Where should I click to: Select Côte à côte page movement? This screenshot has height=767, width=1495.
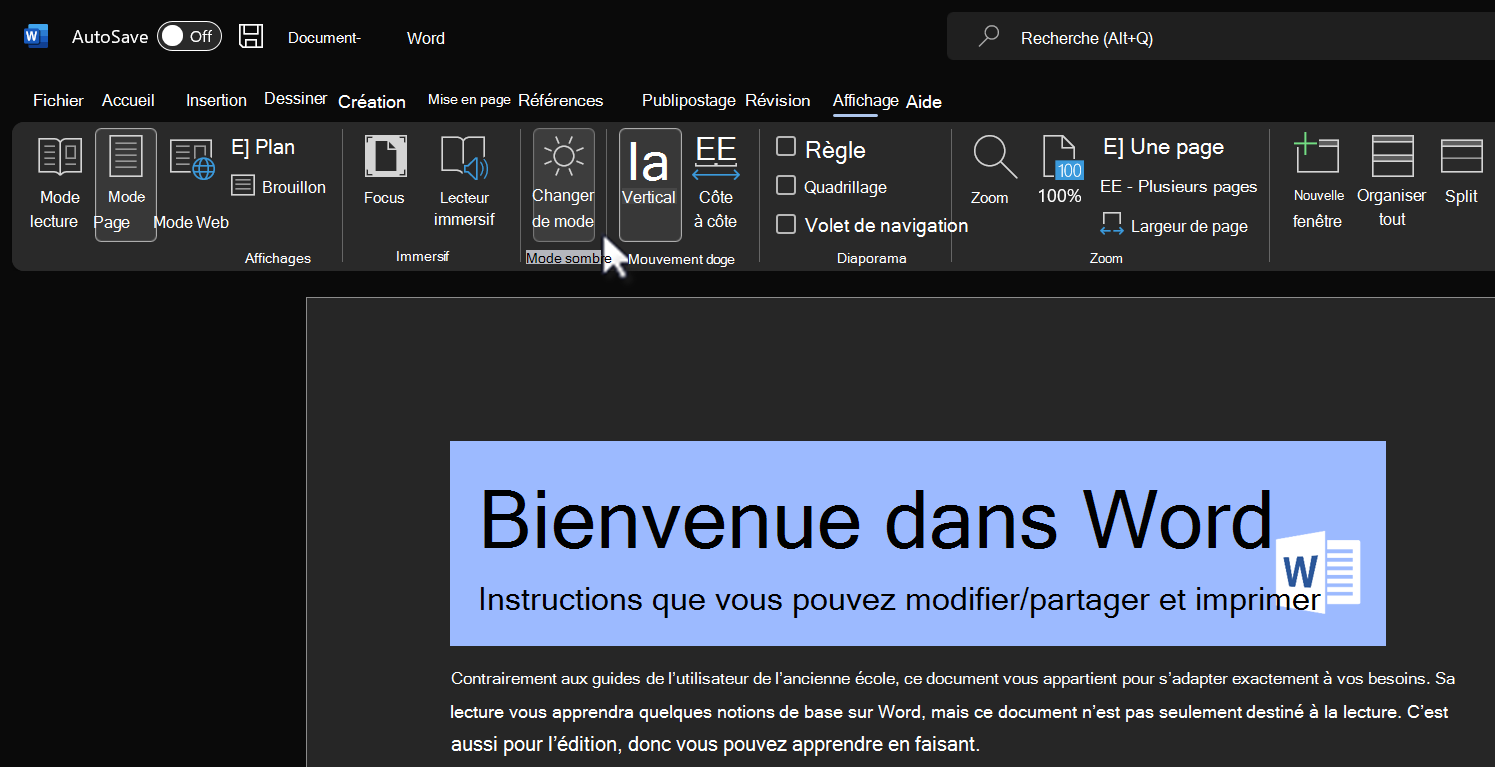(x=716, y=185)
